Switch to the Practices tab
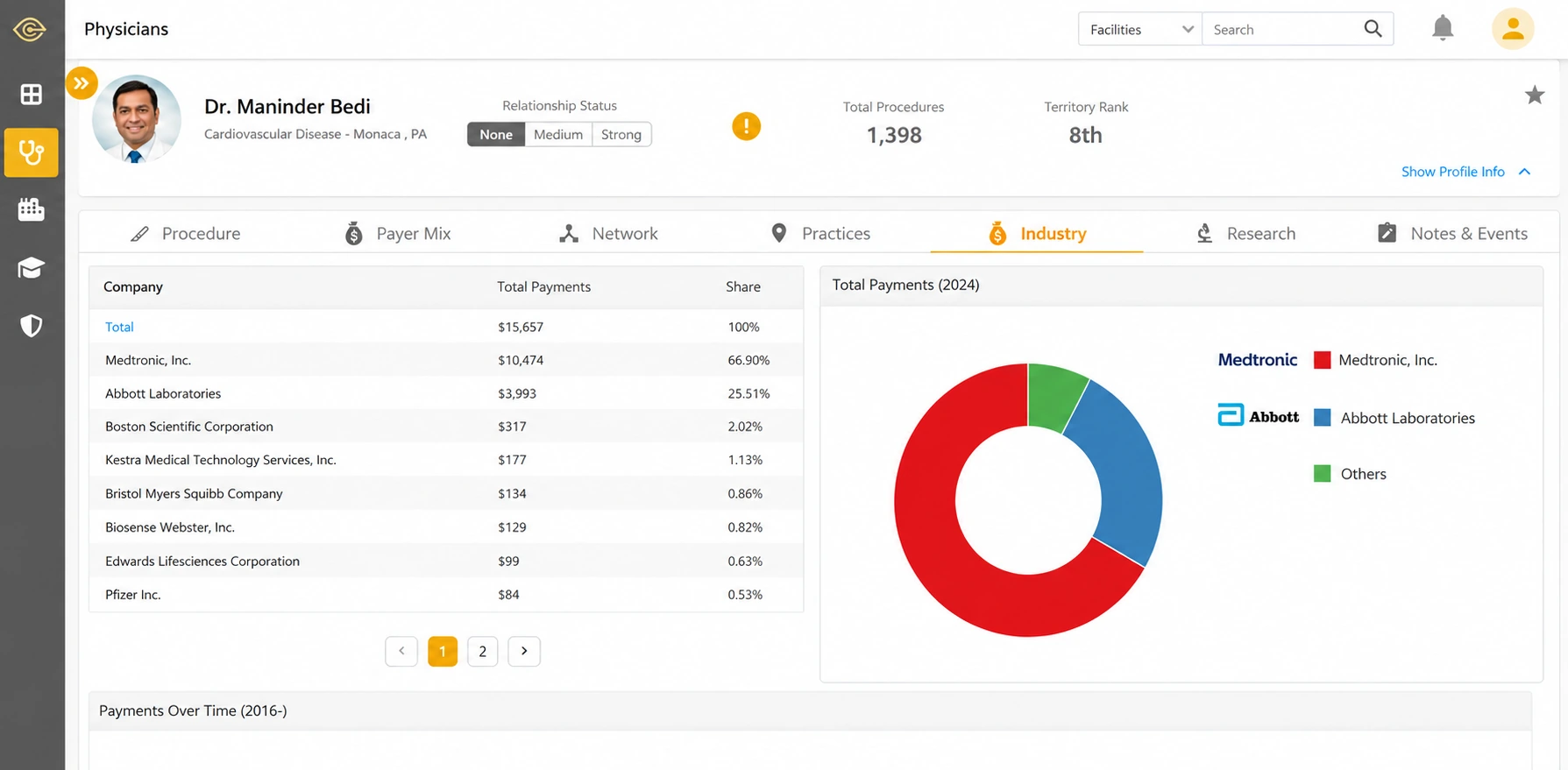This screenshot has width=1568, height=770. [820, 234]
